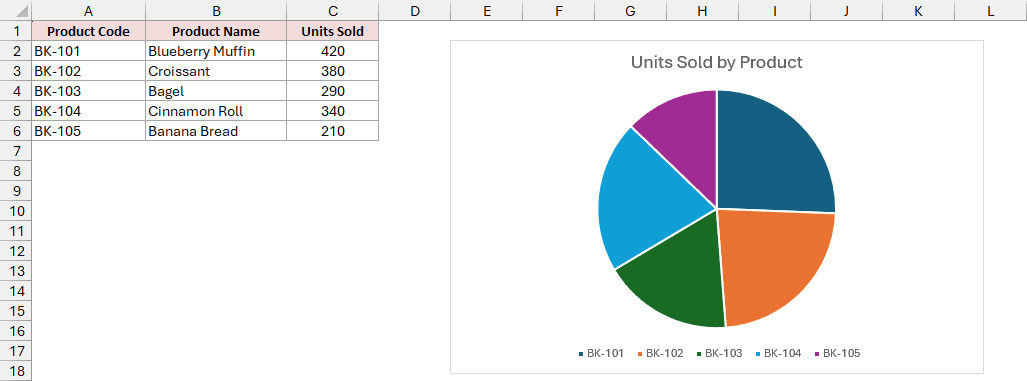Select cell containing BK-105
The image size is (1027, 381).
[88, 131]
